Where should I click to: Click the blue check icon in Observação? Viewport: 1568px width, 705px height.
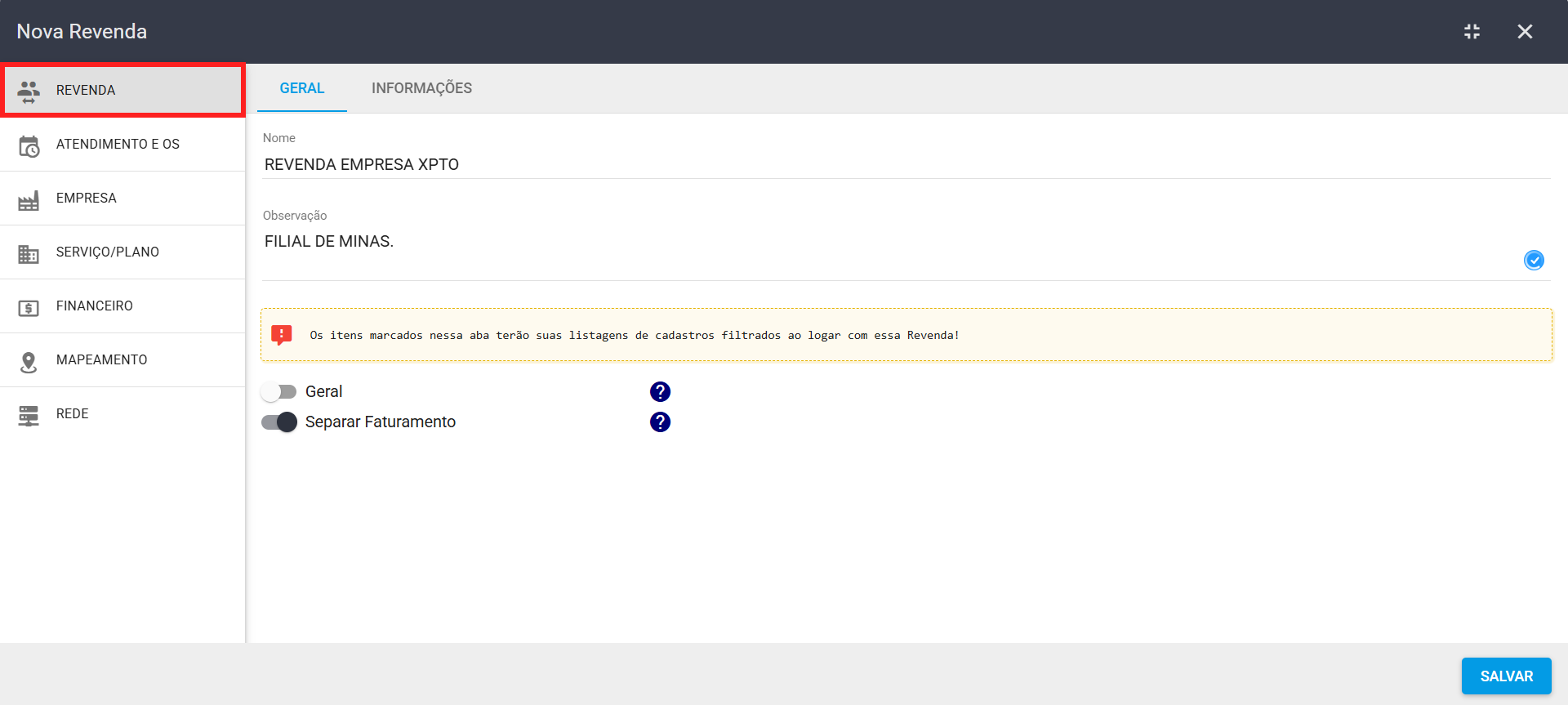point(1534,260)
